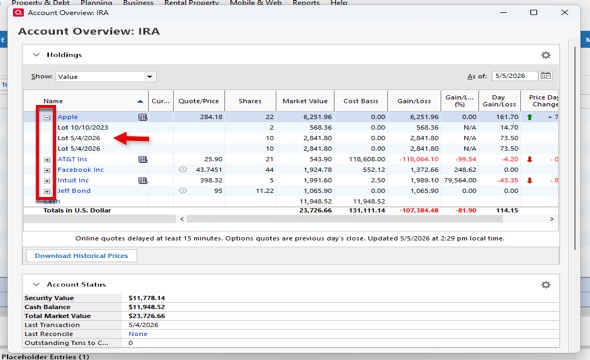
Task: Collapse the Apple holding row
Action: [47, 117]
